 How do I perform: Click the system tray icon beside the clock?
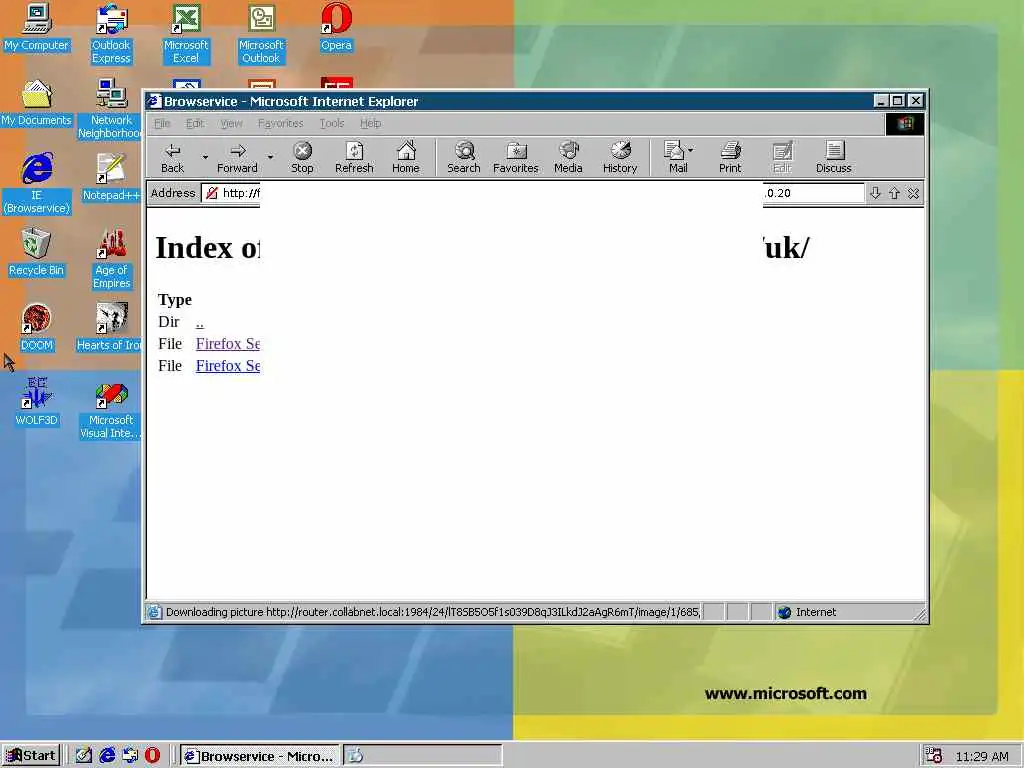[933, 756]
